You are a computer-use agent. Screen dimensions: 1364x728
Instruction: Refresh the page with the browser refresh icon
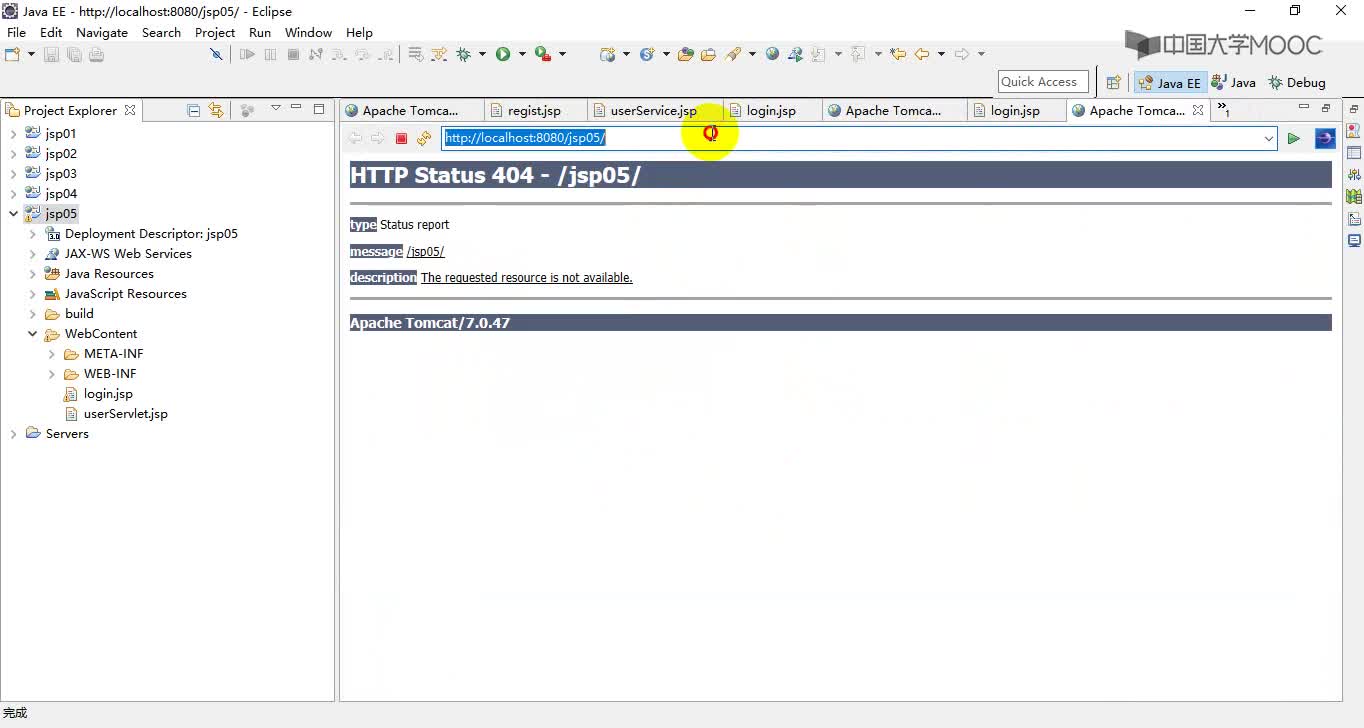pos(424,138)
